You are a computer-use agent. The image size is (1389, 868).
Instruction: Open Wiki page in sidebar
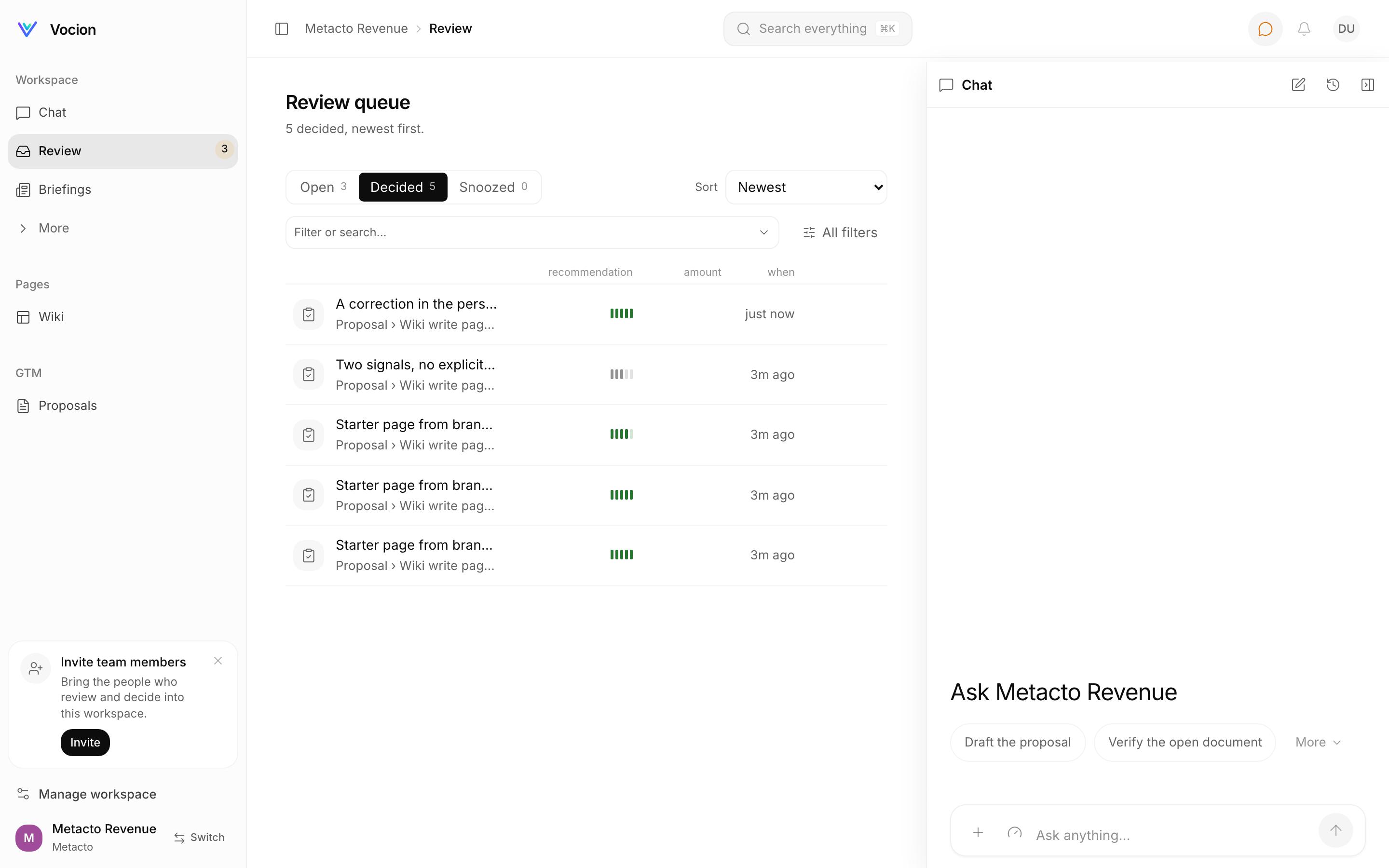123,317
